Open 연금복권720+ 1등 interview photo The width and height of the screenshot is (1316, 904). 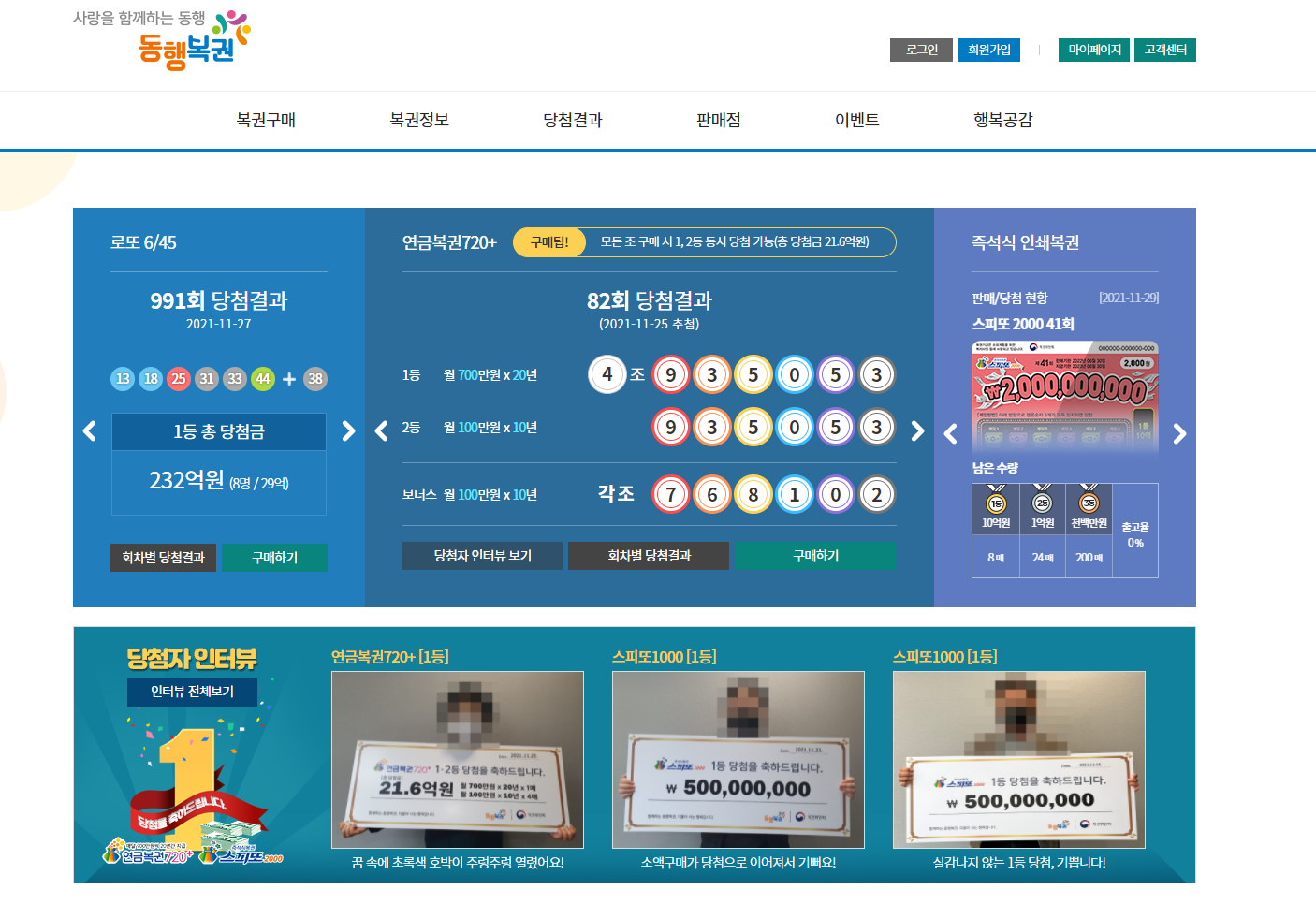[458, 760]
